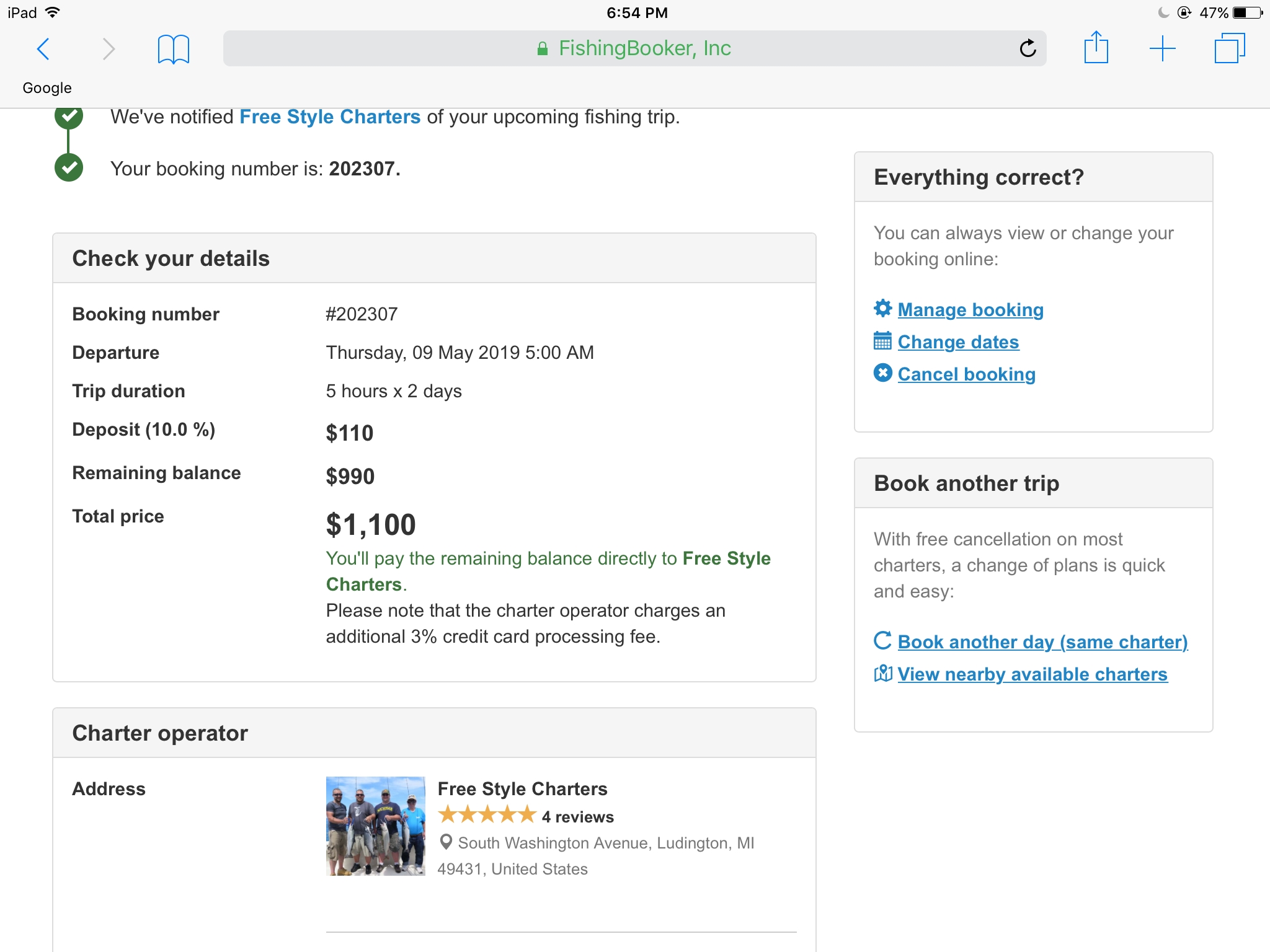
Task: Click the $990 remaining balance amount
Action: 350,476
